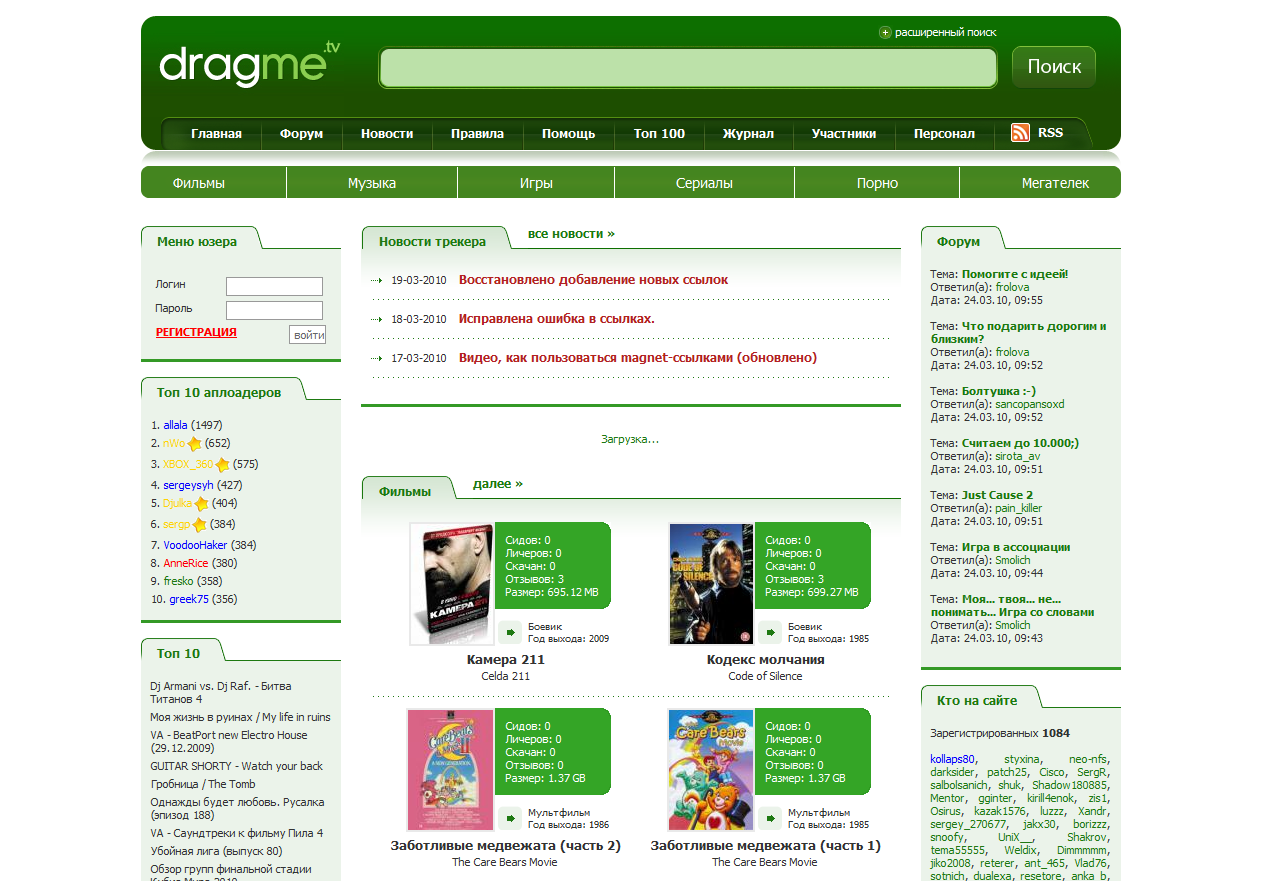Open uploader VoodooHaker profile

click(x=195, y=545)
